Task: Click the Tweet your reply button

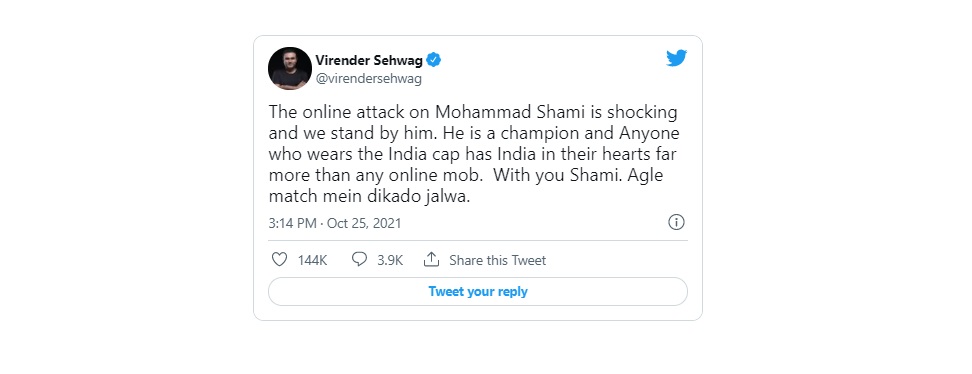Action: tap(478, 292)
